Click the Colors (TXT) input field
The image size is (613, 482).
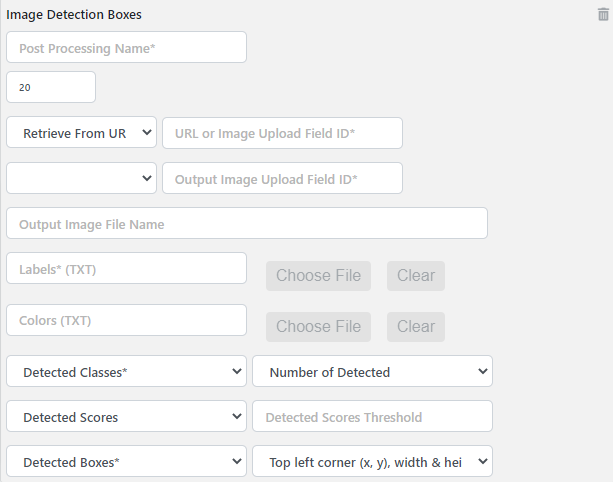pos(126,320)
